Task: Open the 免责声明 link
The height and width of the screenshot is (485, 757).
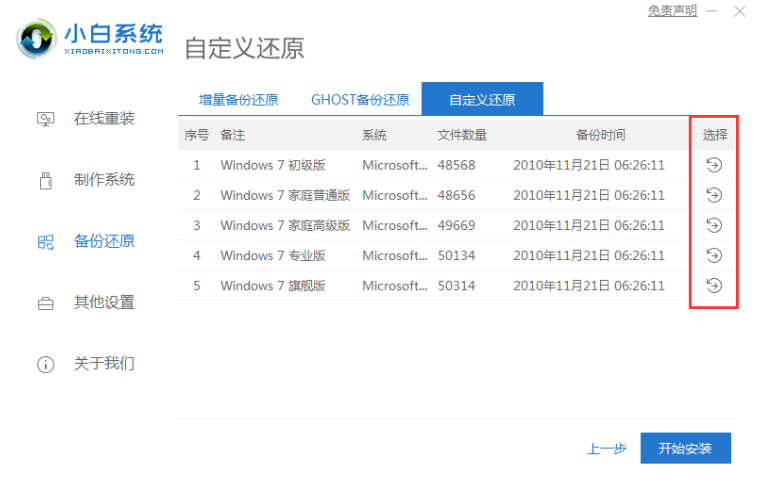Action: click(673, 11)
